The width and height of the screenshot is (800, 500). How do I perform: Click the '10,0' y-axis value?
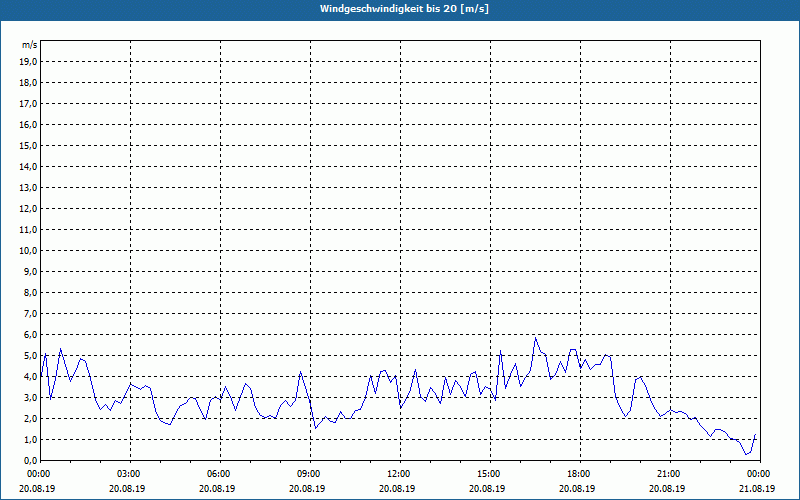(x=29, y=251)
